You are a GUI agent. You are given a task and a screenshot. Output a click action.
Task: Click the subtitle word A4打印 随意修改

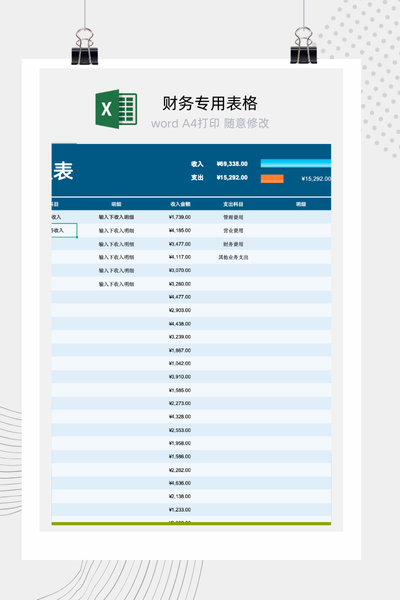[x=210, y=123]
